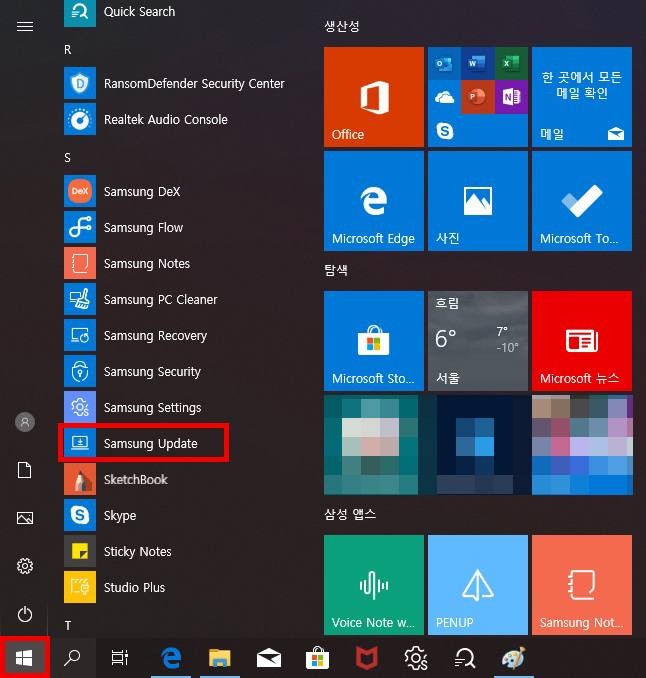Select the 생산성 tile group header
The width and height of the screenshot is (646, 678).
coord(342,26)
